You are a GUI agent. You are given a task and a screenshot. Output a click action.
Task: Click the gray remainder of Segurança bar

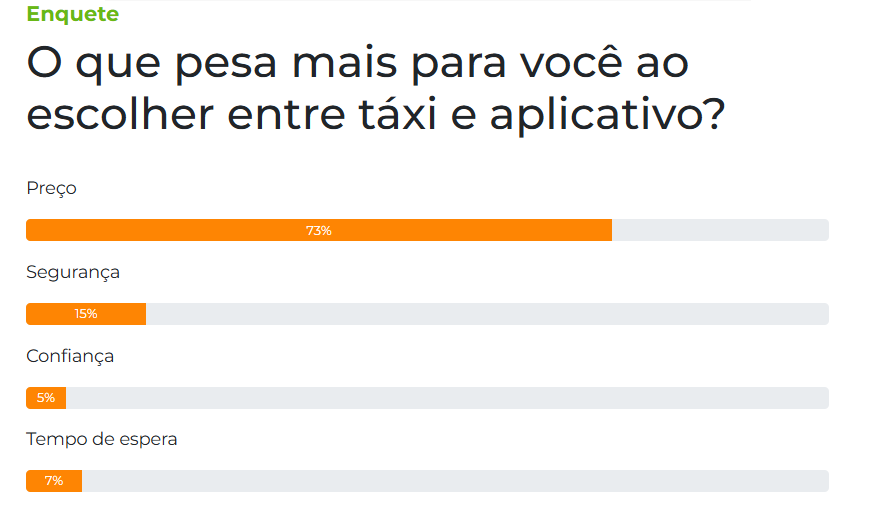tap(487, 314)
